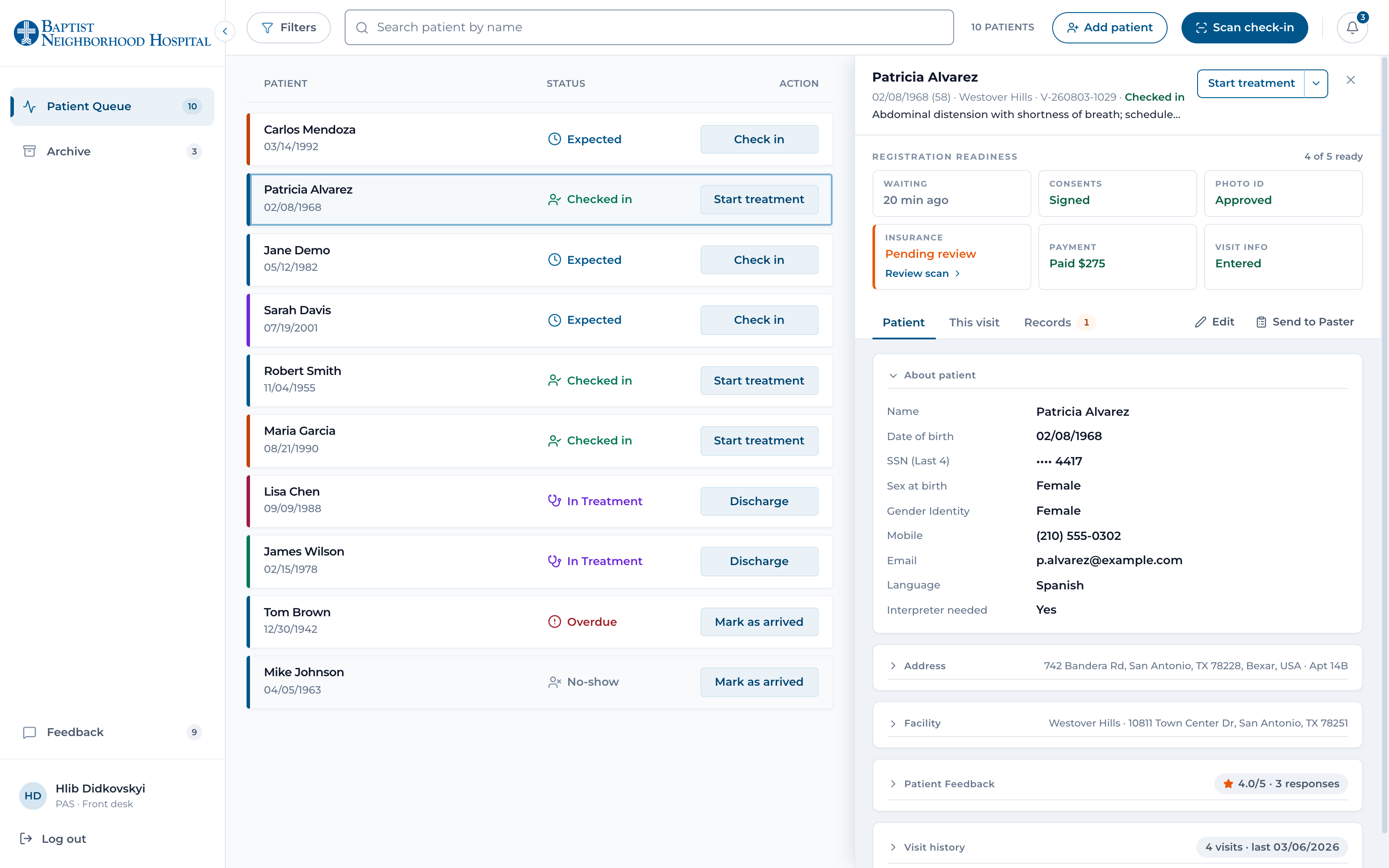Check in Jane Demo
Viewport: 1389px width, 868px height.
click(759, 260)
